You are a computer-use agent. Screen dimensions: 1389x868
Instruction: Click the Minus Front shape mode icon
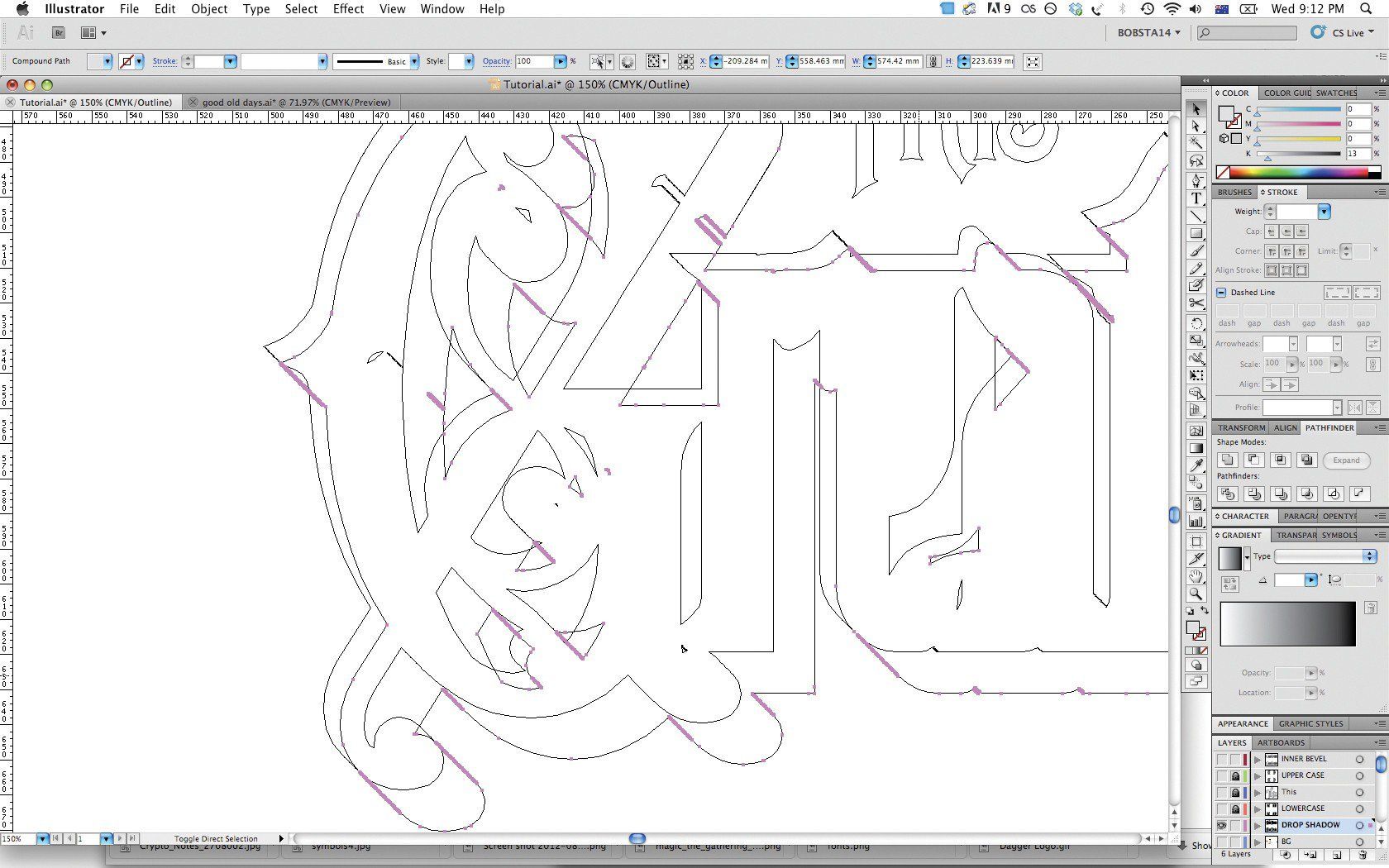[1253, 460]
